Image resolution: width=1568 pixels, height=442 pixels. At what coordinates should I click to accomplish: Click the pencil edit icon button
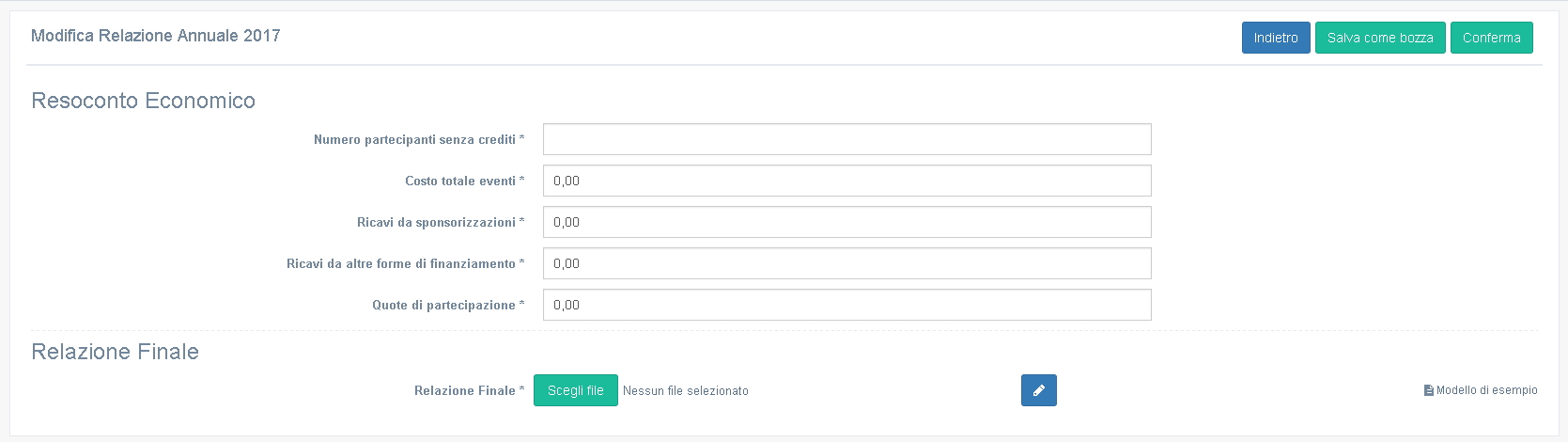pyautogui.click(x=1038, y=390)
